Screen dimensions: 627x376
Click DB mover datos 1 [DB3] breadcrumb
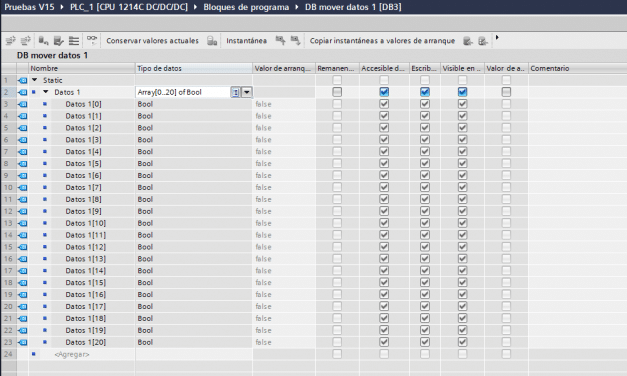point(353,7)
